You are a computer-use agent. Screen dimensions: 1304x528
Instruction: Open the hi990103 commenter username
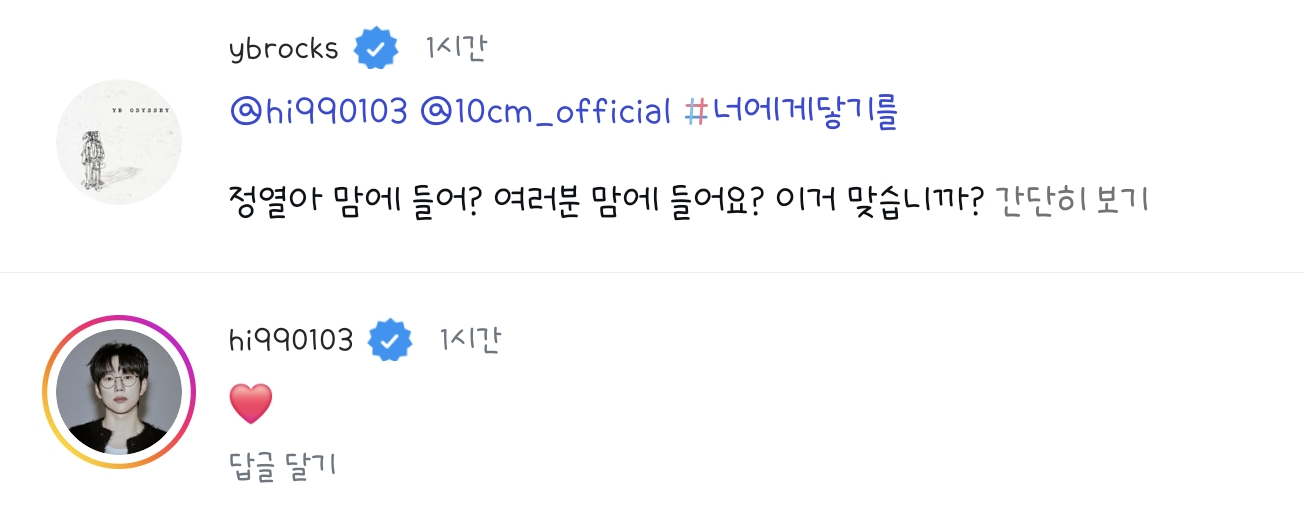tap(291, 342)
